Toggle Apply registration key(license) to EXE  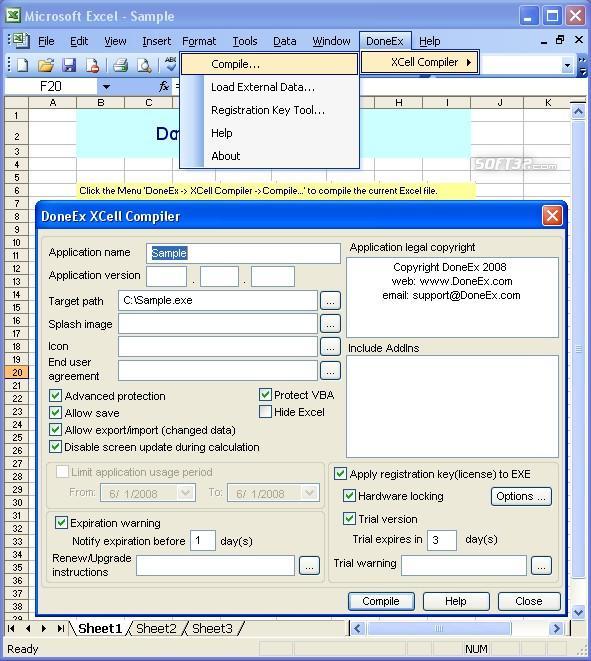click(340, 474)
